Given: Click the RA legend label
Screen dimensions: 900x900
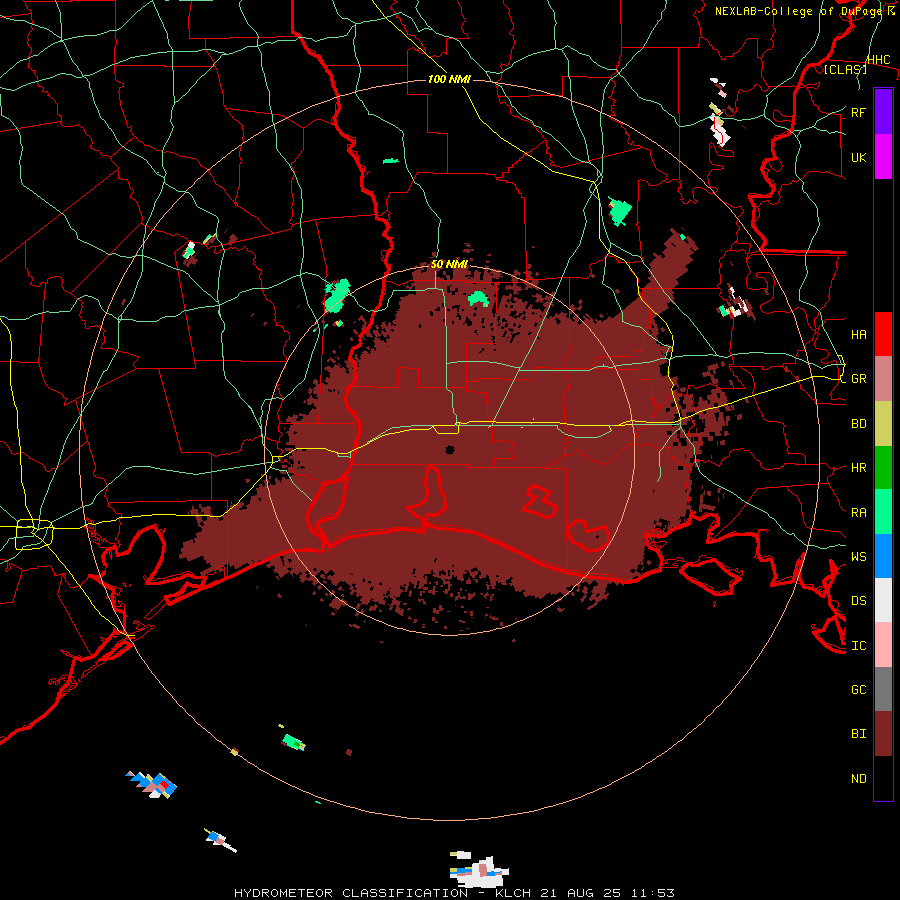Looking at the screenshot, I should point(858,513).
